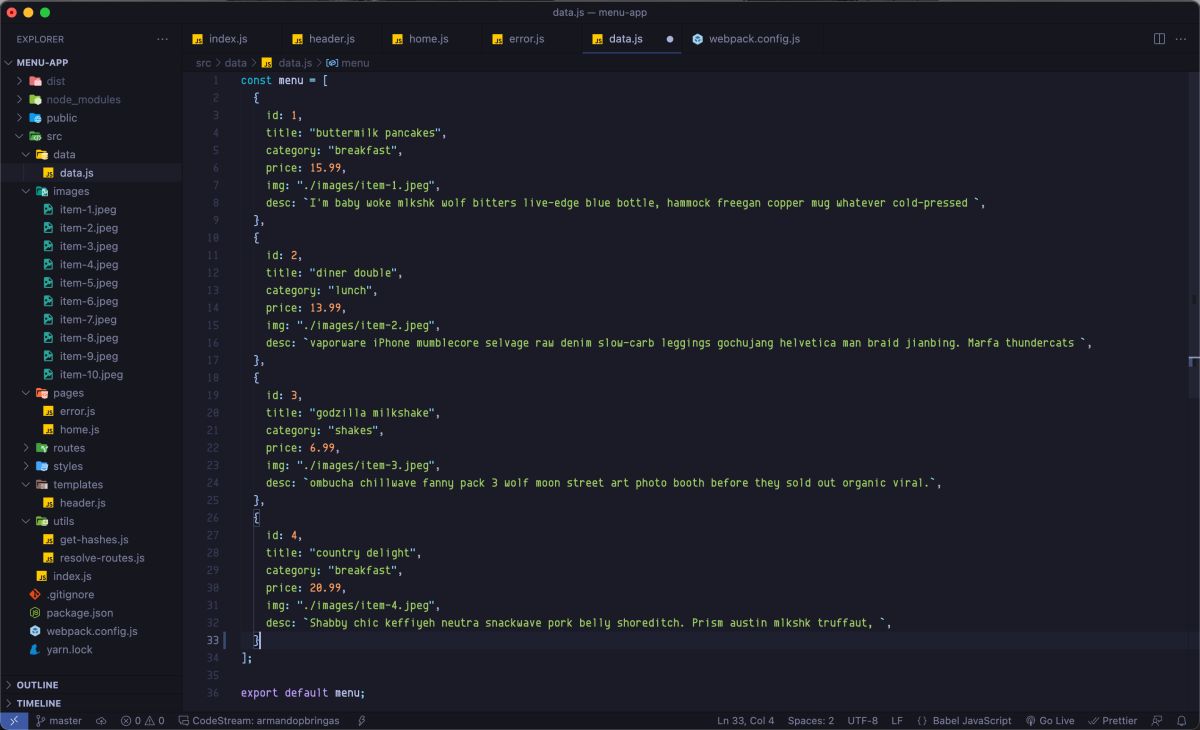Expand the OUTLINE section
1200x730 pixels.
tap(91, 685)
